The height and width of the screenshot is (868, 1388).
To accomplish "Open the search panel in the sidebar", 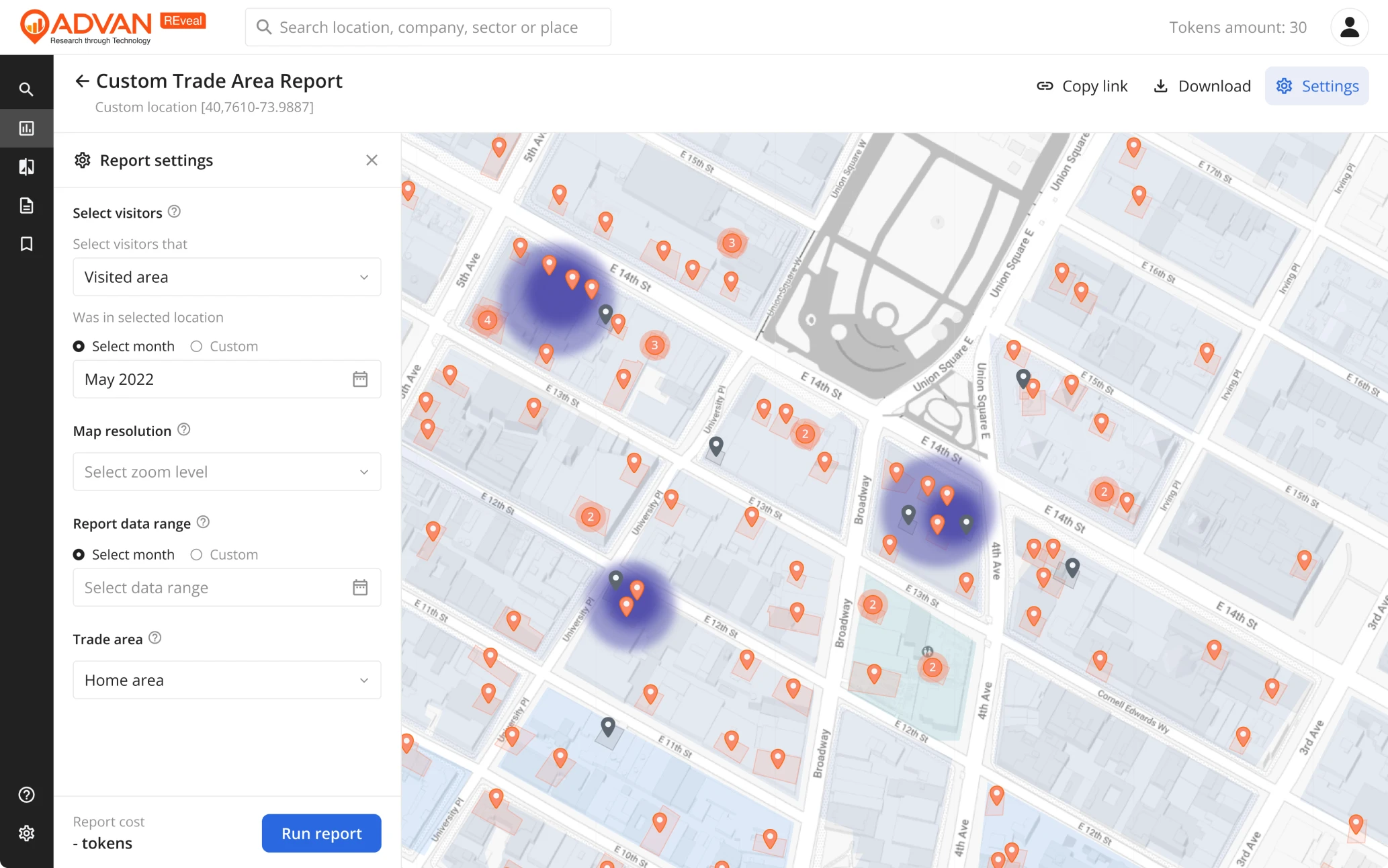I will coord(27,88).
